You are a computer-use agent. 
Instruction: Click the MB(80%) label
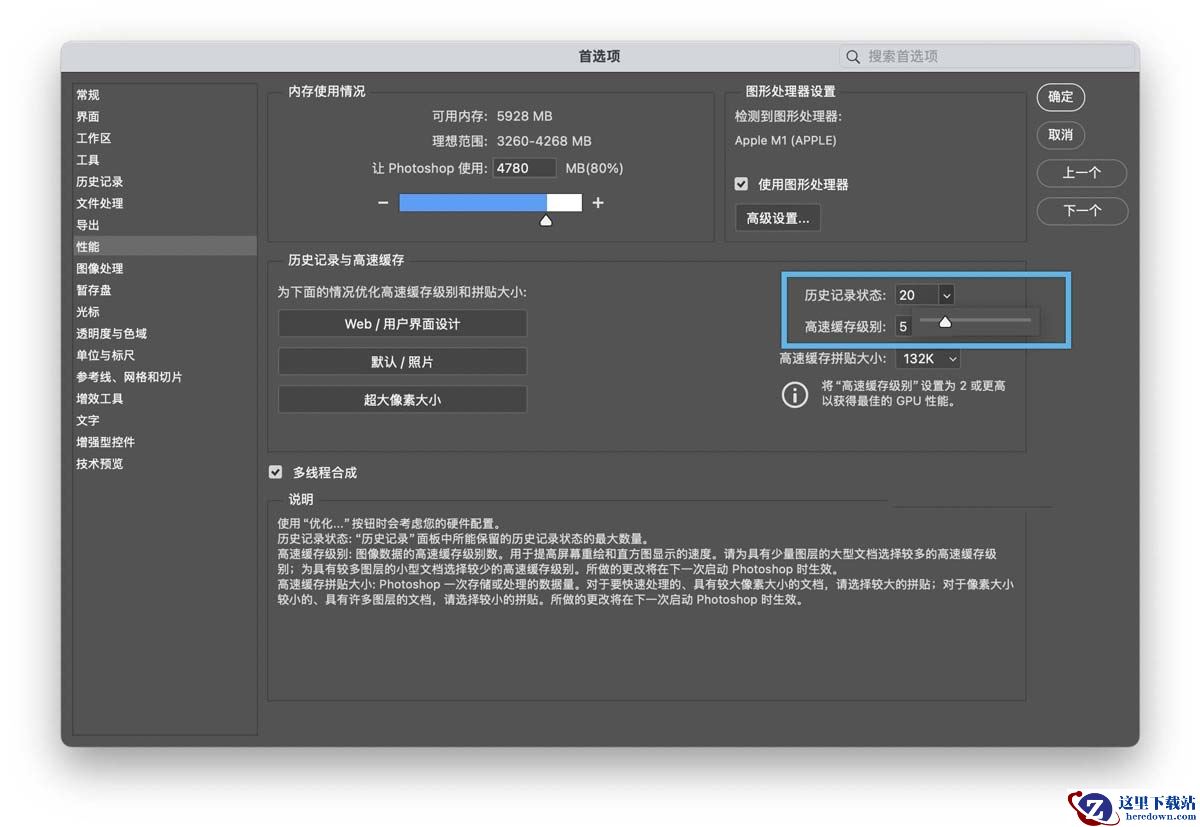pyautogui.click(x=594, y=168)
